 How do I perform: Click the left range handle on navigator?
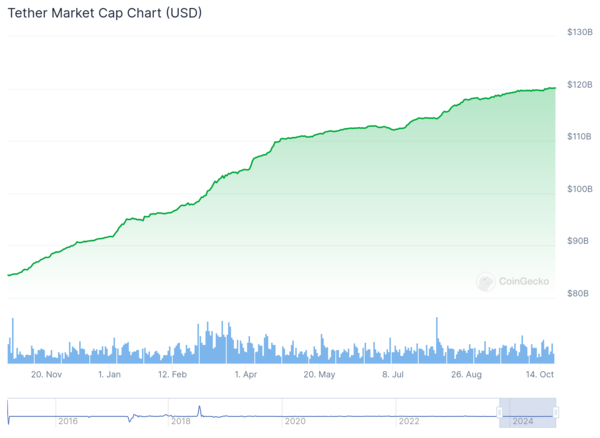point(499,411)
